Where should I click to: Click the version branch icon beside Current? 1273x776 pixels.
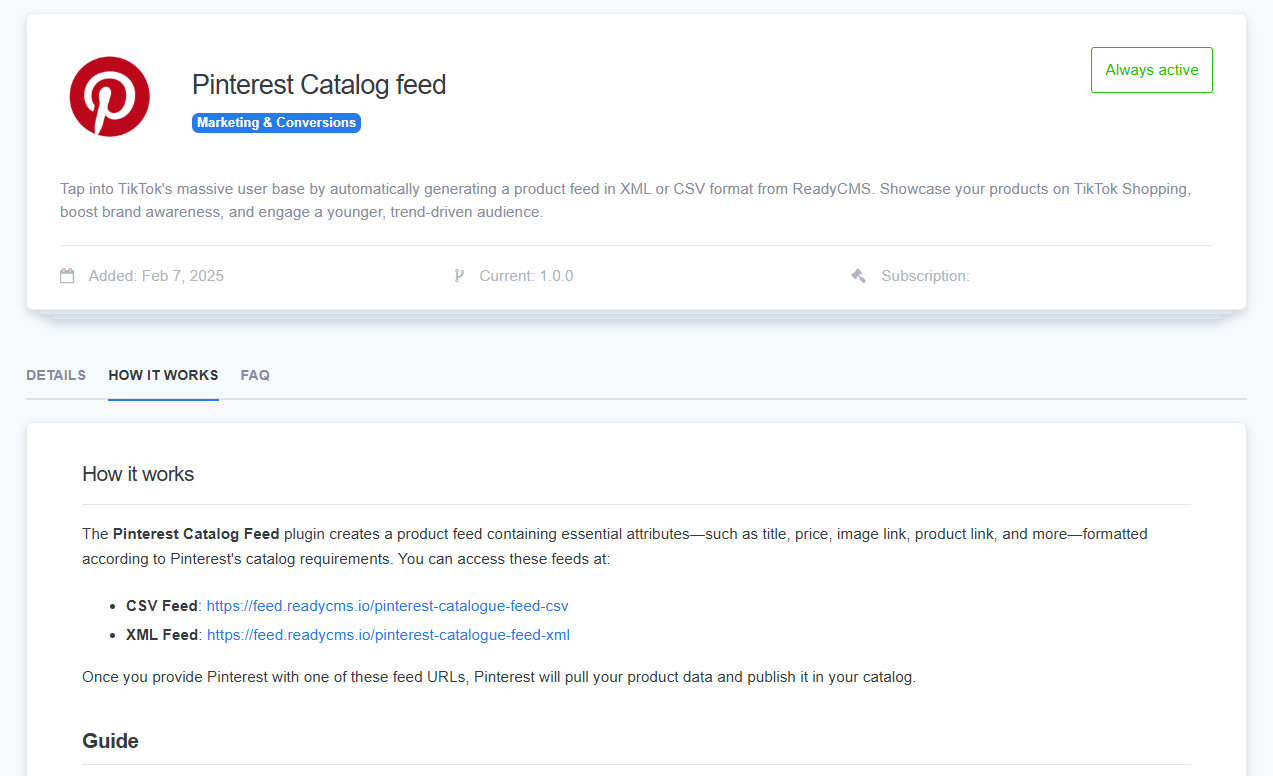point(459,276)
